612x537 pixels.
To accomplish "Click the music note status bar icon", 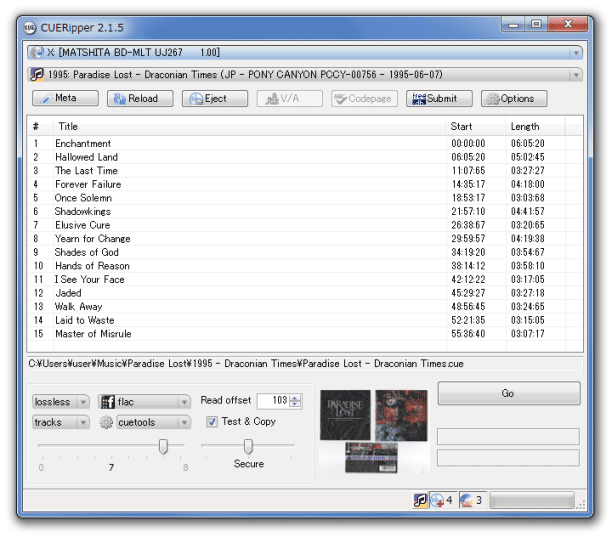I will (420, 500).
